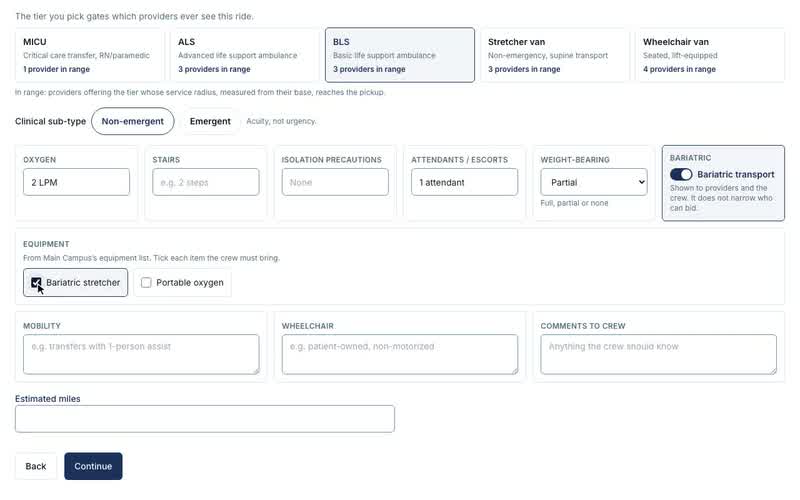This screenshot has height=500, width=800.
Task: Pick the Wheelchair van tier card
Action: (710, 55)
